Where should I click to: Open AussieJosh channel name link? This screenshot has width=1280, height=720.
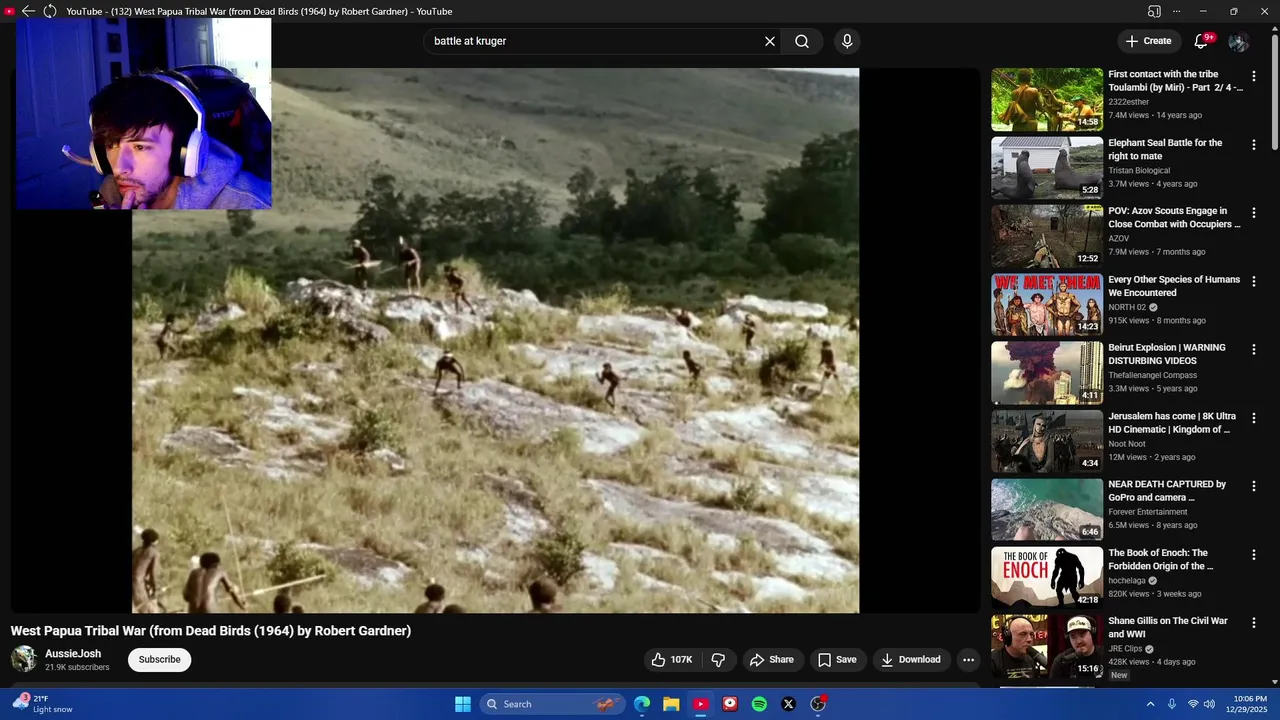click(x=73, y=654)
